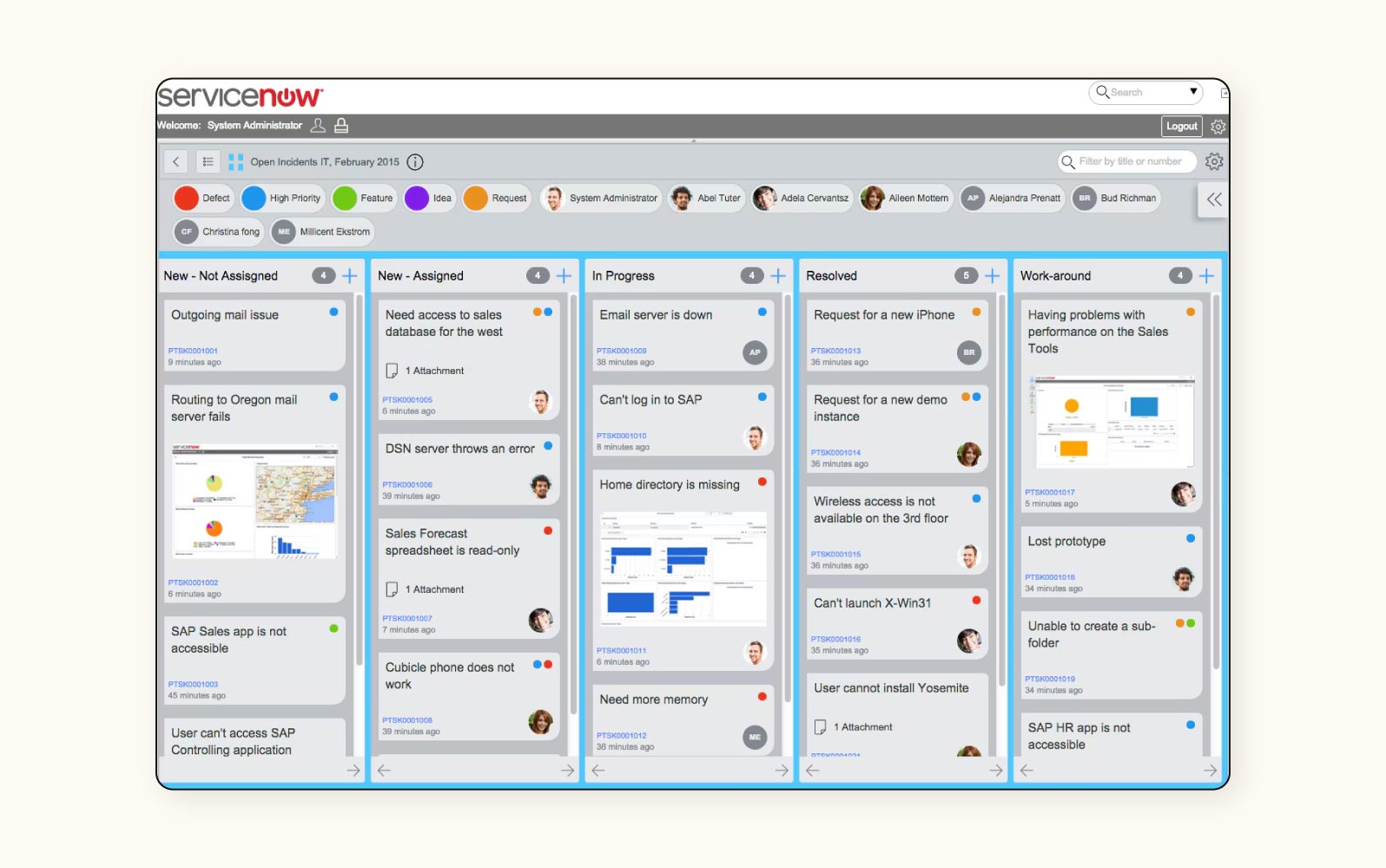This screenshot has height=868, width=1386.
Task: Open the gear settings icon beside Logout
Action: pyautogui.click(x=1218, y=127)
